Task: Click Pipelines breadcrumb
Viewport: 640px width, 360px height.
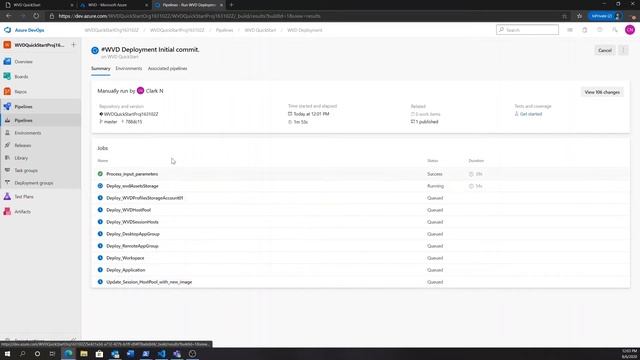Action: 224,30
